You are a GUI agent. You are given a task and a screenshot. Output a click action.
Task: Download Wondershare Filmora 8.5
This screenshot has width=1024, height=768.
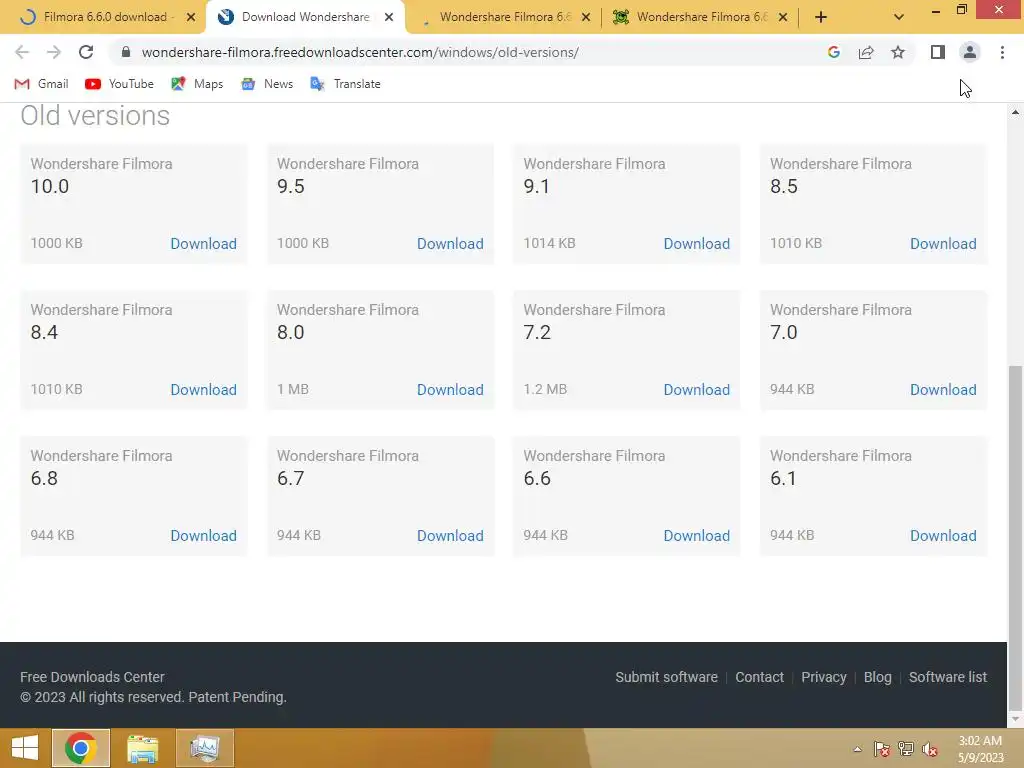tap(943, 244)
